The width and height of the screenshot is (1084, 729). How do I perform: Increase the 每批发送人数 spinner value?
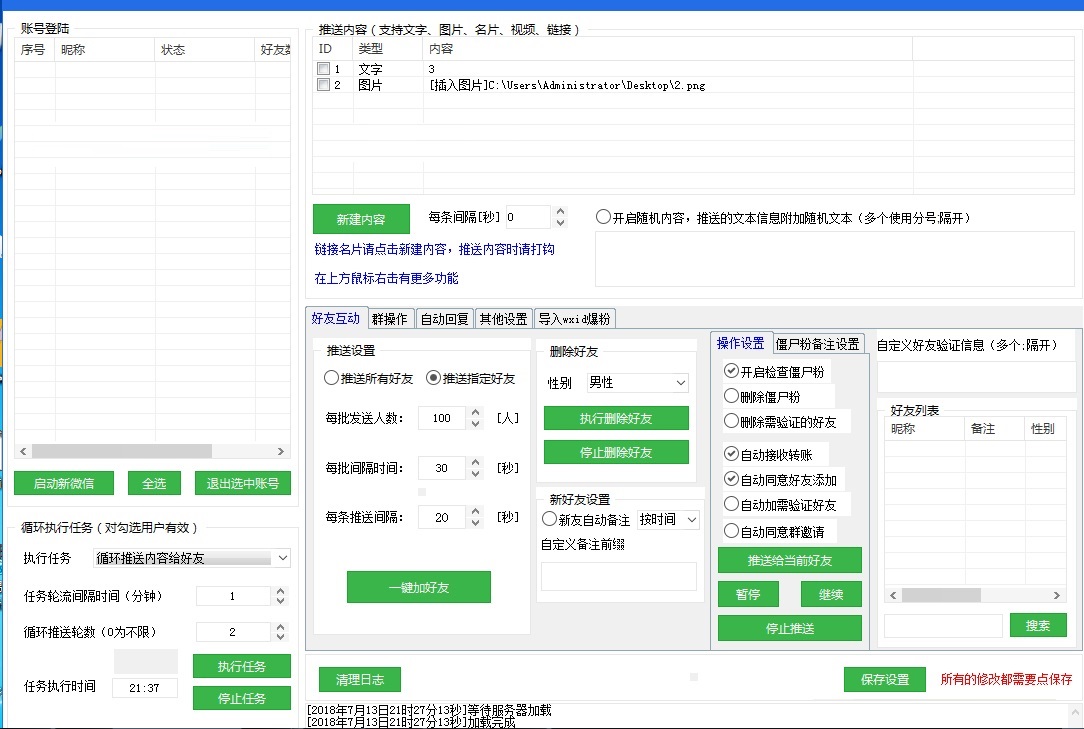click(475, 413)
